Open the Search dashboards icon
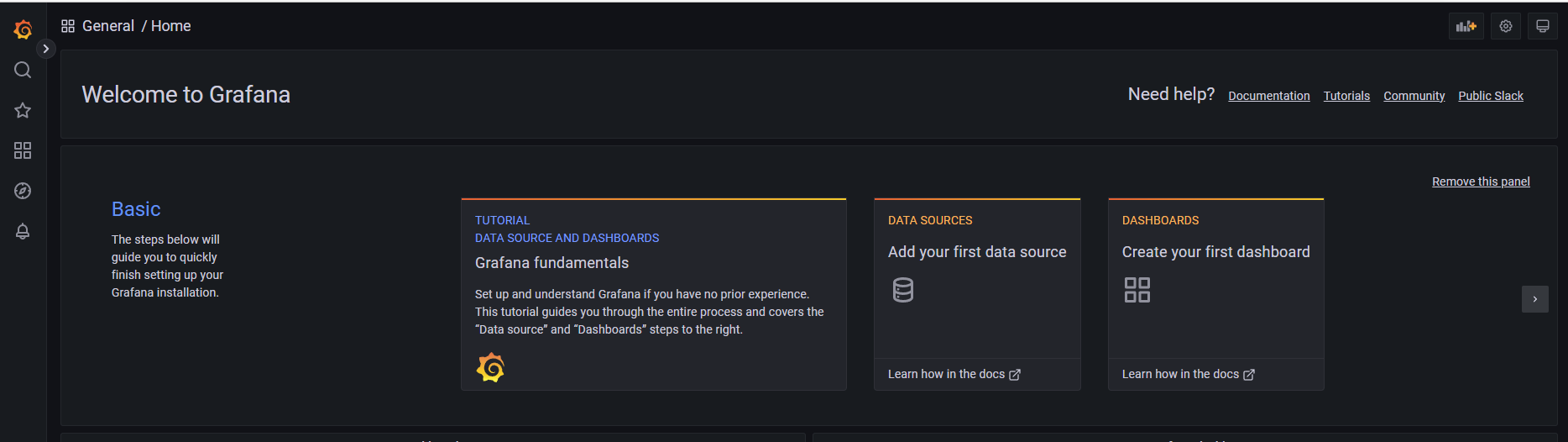This screenshot has width=1568, height=442. (23, 70)
